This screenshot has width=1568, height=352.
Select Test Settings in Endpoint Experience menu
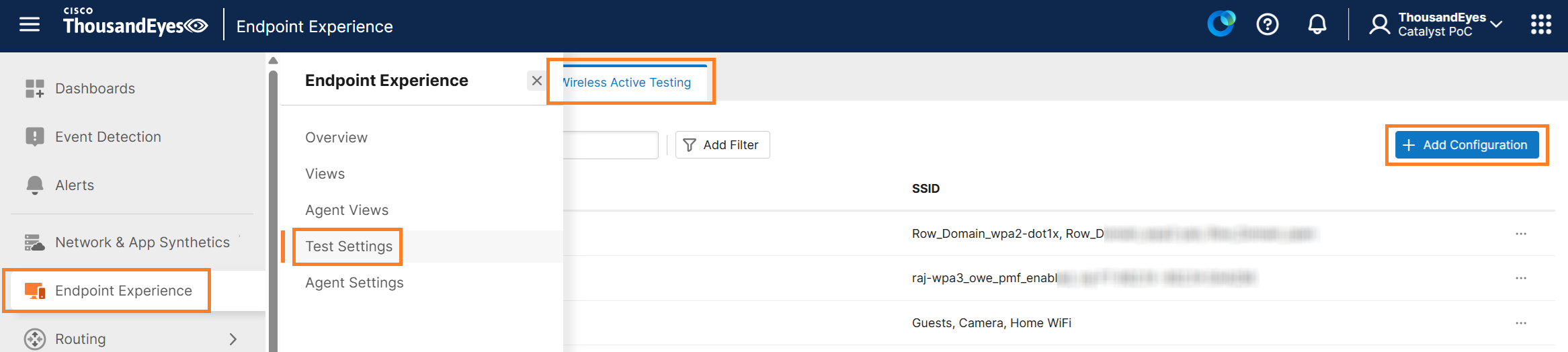click(349, 247)
